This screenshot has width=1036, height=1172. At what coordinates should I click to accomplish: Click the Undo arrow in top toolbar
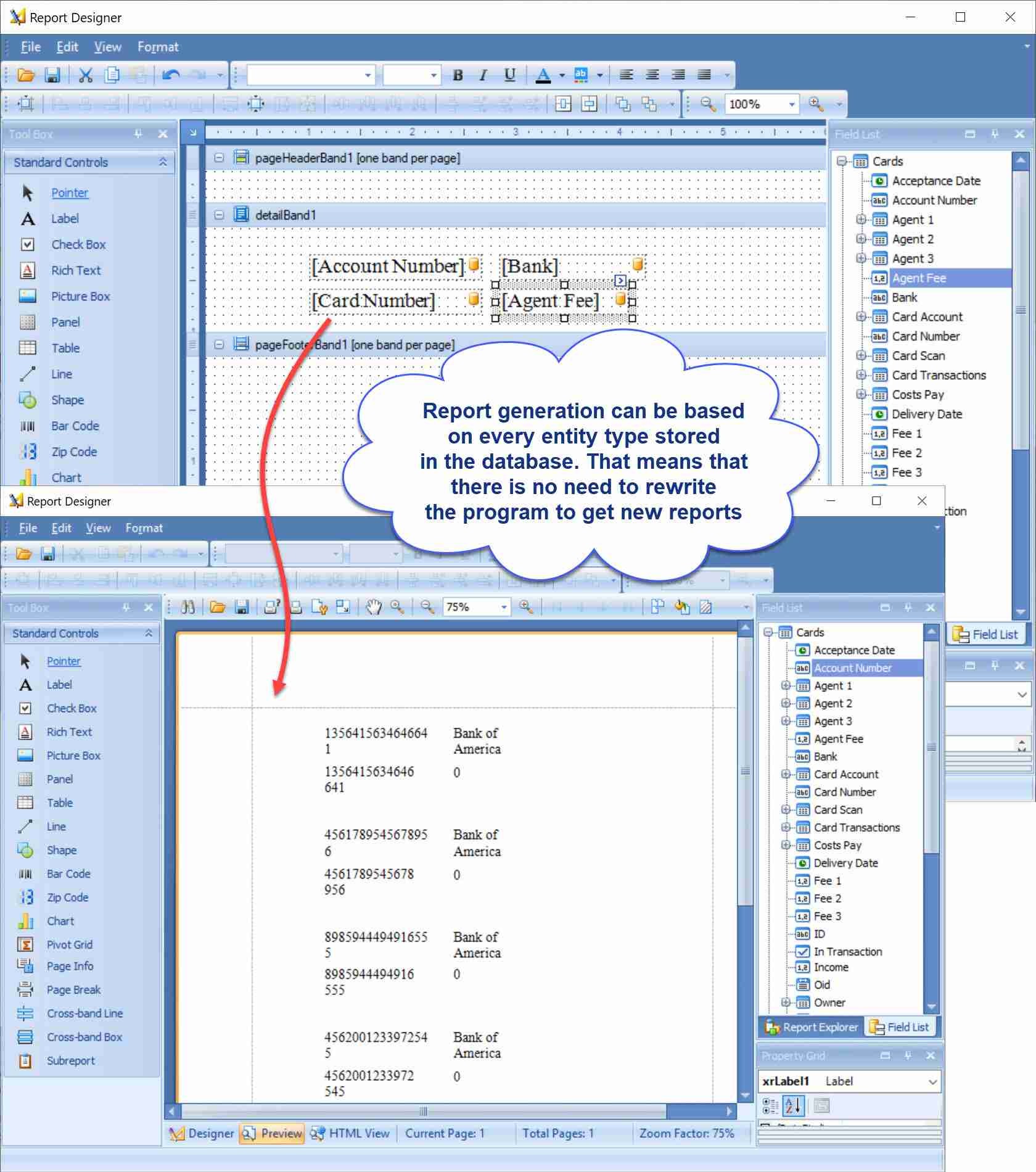coord(171,75)
